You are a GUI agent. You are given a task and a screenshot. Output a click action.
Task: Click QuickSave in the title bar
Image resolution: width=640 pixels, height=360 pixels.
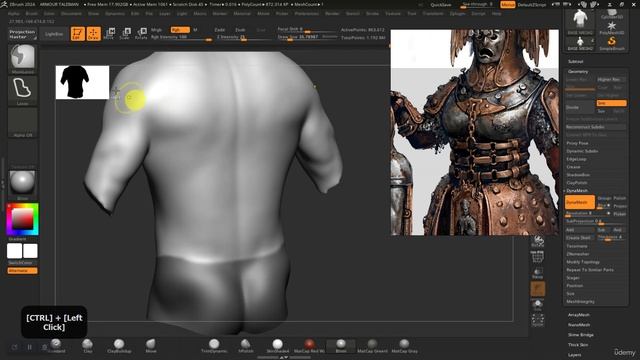pyautogui.click(x=441, y=5)
